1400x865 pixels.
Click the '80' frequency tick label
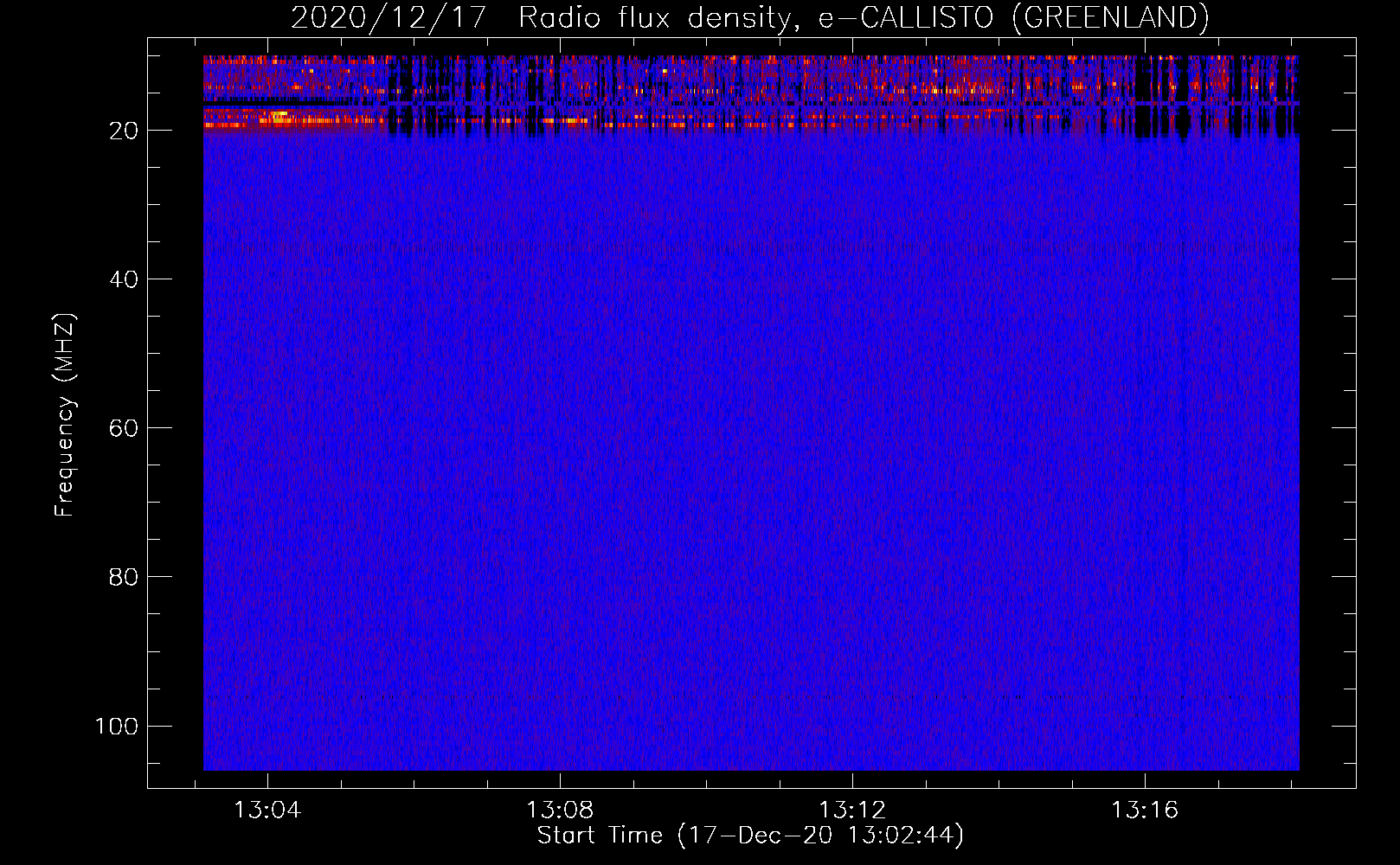tap(124, 577)
